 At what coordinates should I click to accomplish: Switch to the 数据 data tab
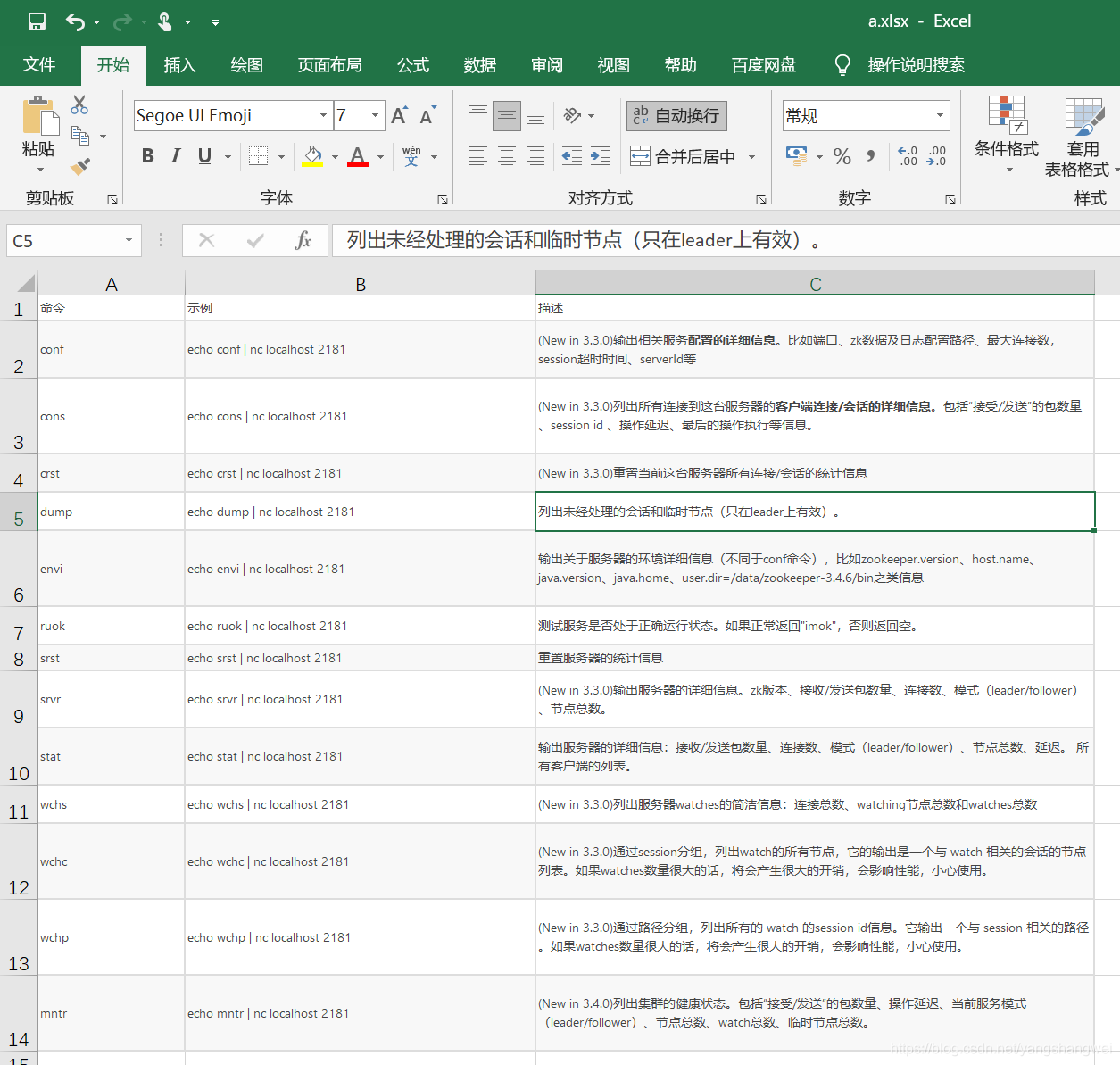point(480,65)
